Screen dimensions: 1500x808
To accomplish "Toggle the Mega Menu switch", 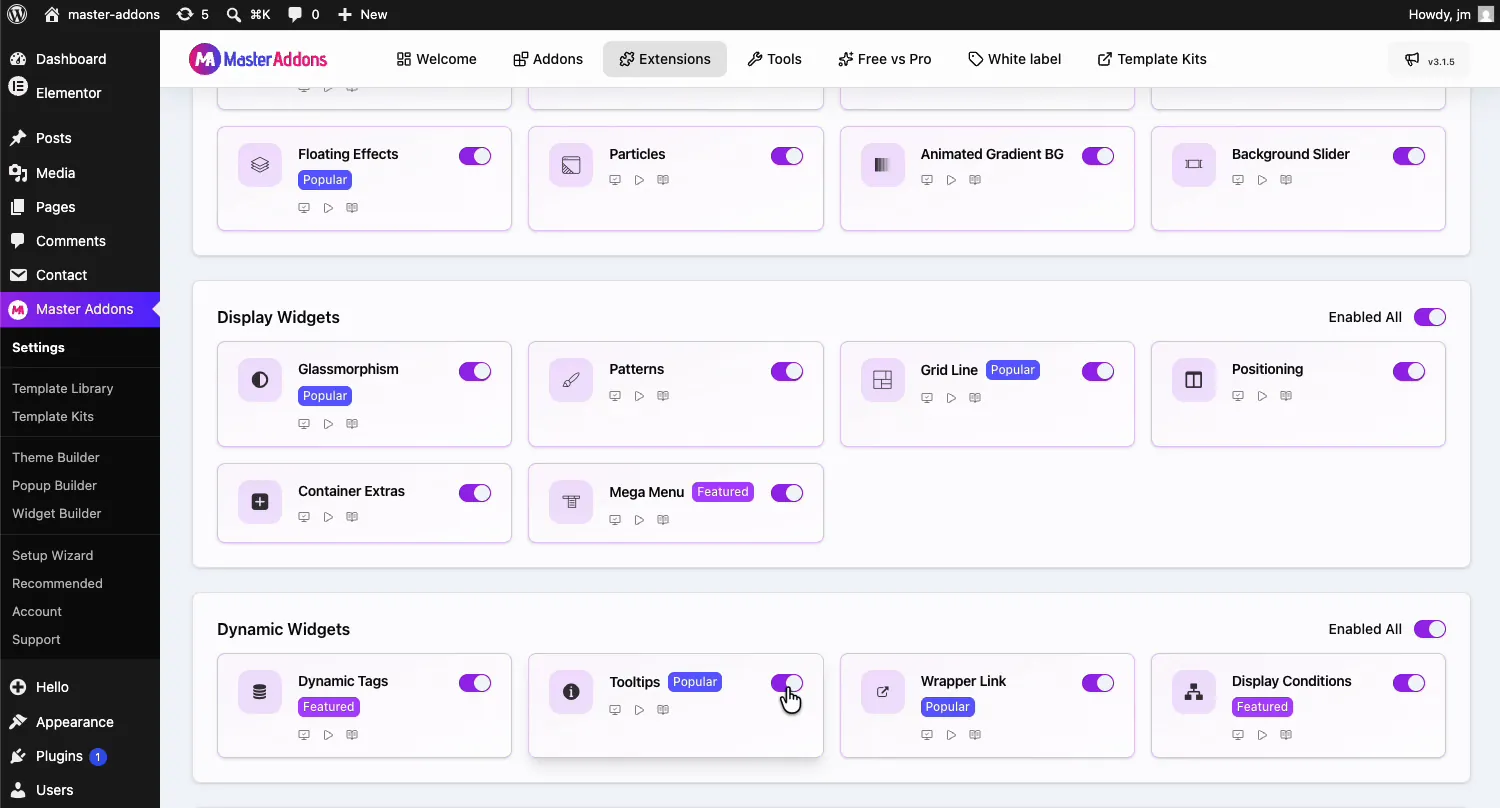I will [787, 493].
